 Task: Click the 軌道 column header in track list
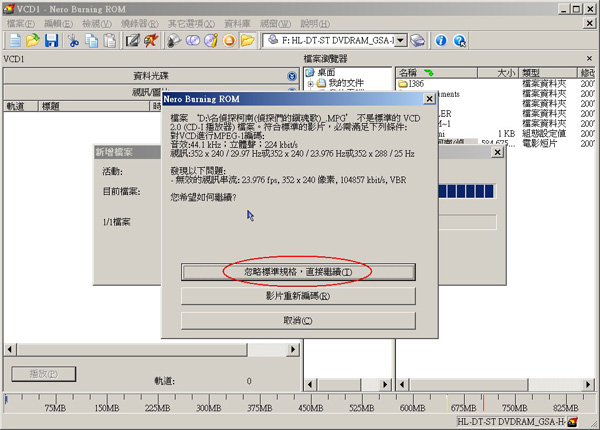click(21, 106)
